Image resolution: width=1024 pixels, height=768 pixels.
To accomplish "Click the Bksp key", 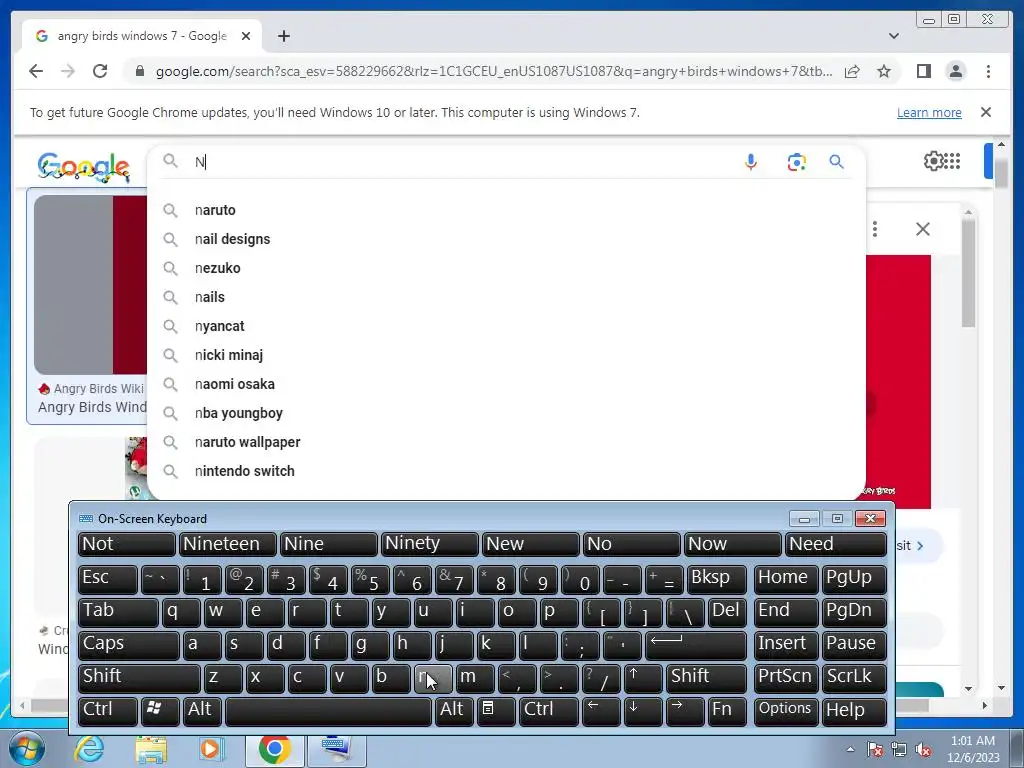I will click(x=717, y=579).
